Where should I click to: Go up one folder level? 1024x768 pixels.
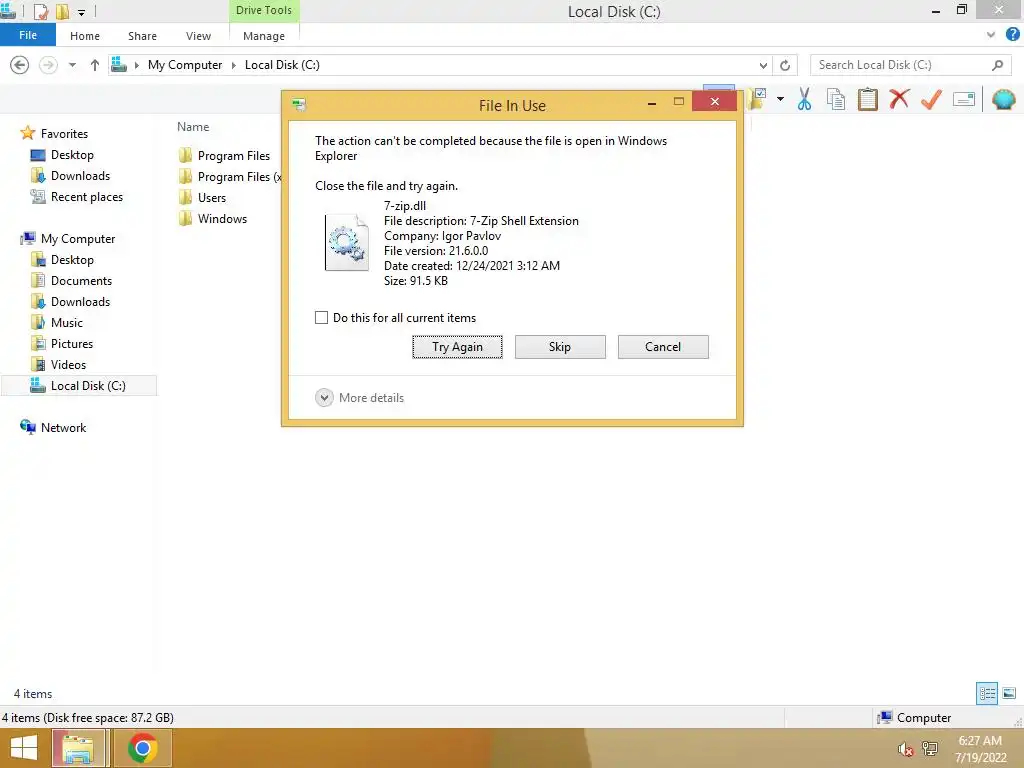click(x=95, y=65)
